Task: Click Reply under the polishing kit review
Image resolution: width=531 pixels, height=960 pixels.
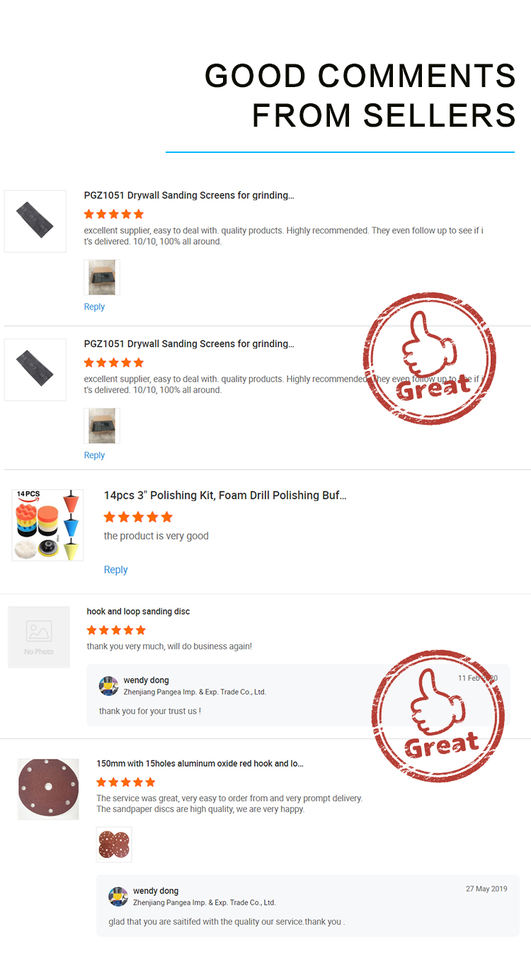Action: click(x=116, y=570)
